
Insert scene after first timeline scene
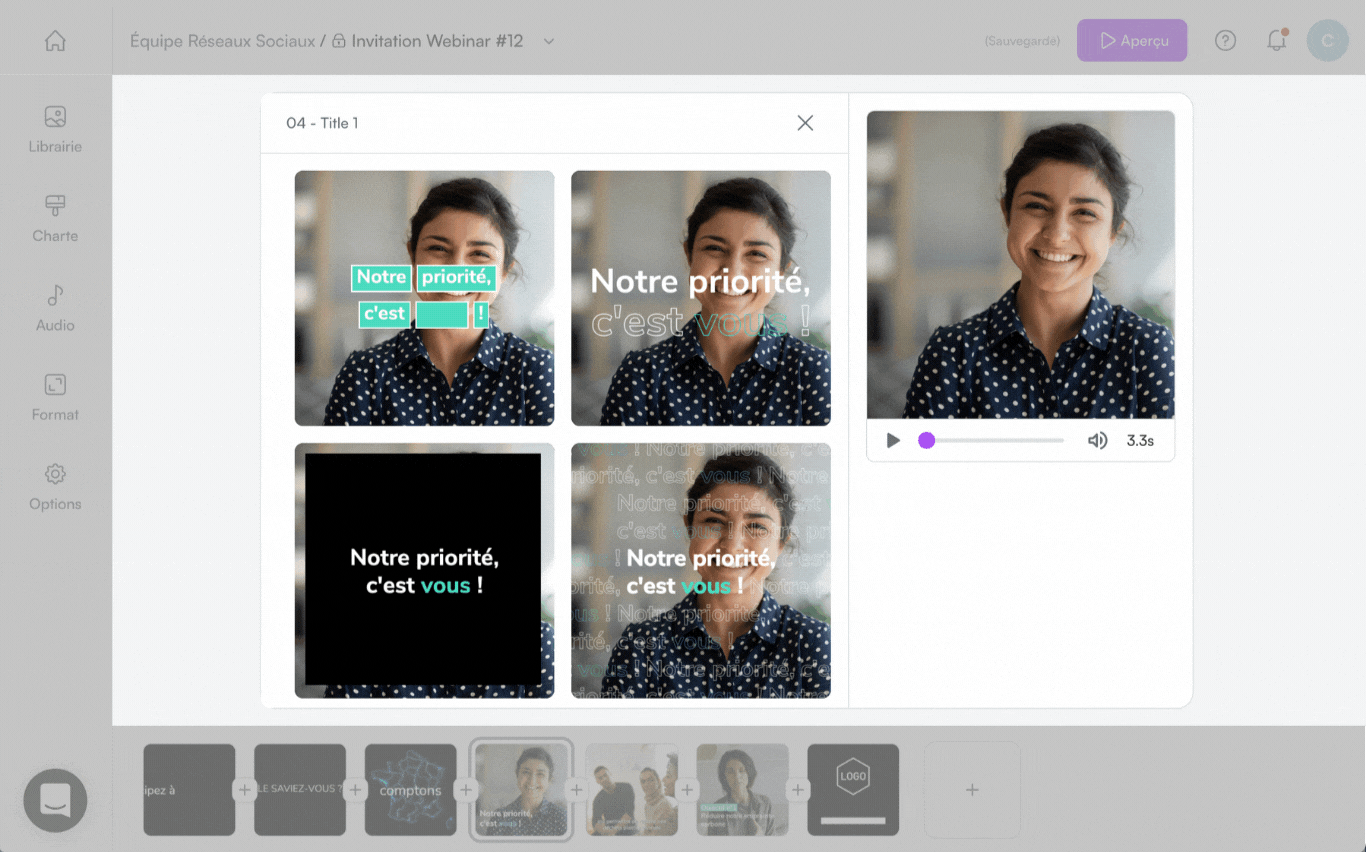pos(244,790)
